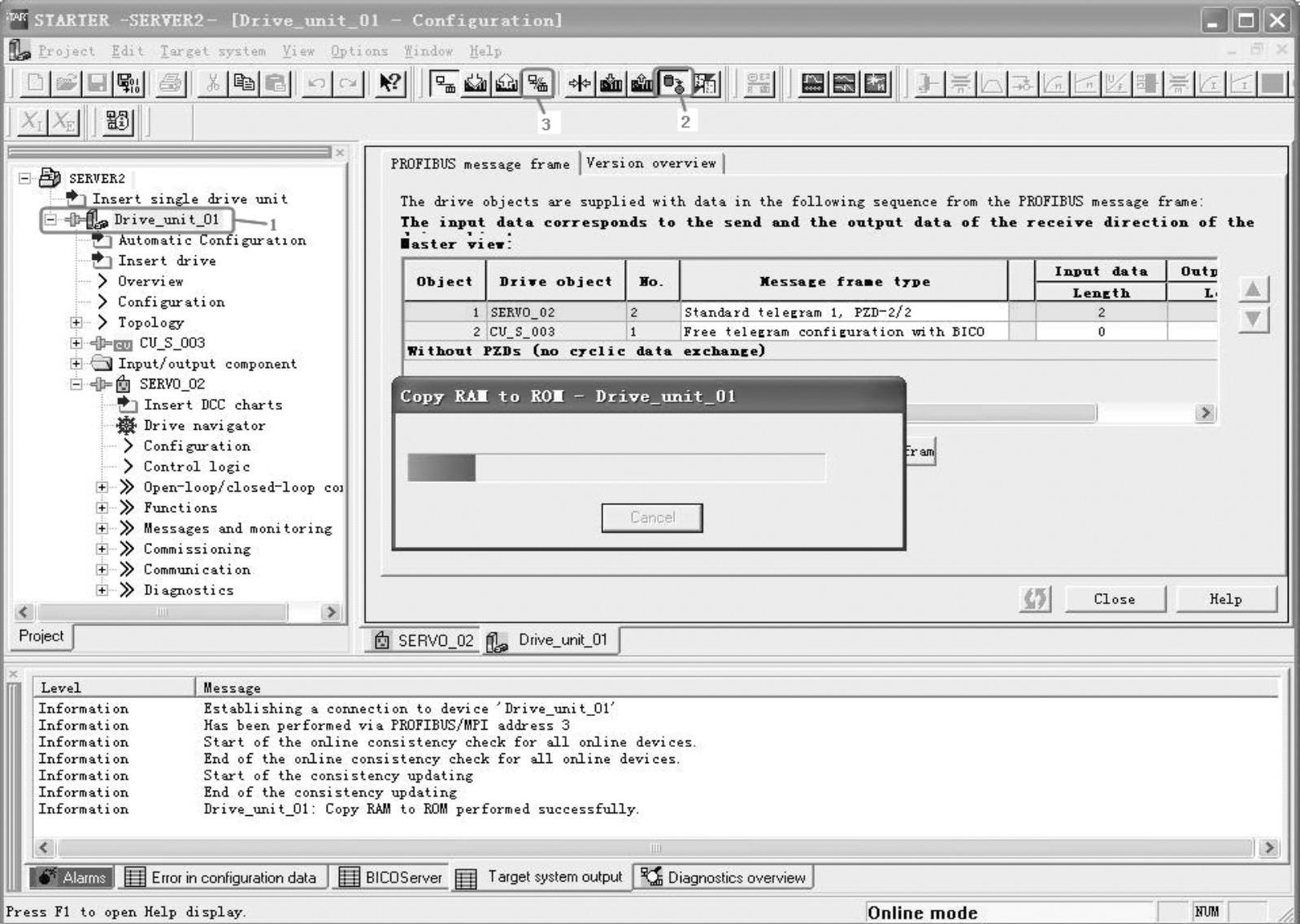Click the Disconnect from target system icon
Image resolution: width=1300 pixels, height=924 pixels.
pos(537,83)
